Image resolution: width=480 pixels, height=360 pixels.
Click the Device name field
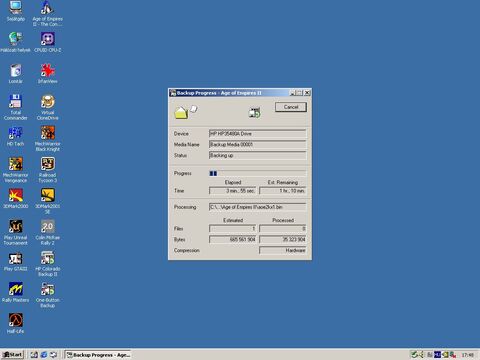[x=257, y=134]
